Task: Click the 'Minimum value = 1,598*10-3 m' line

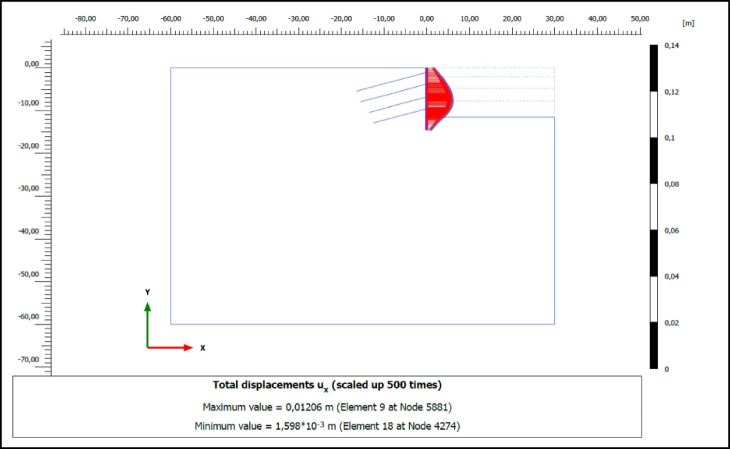Action: [x=327, y=426]
